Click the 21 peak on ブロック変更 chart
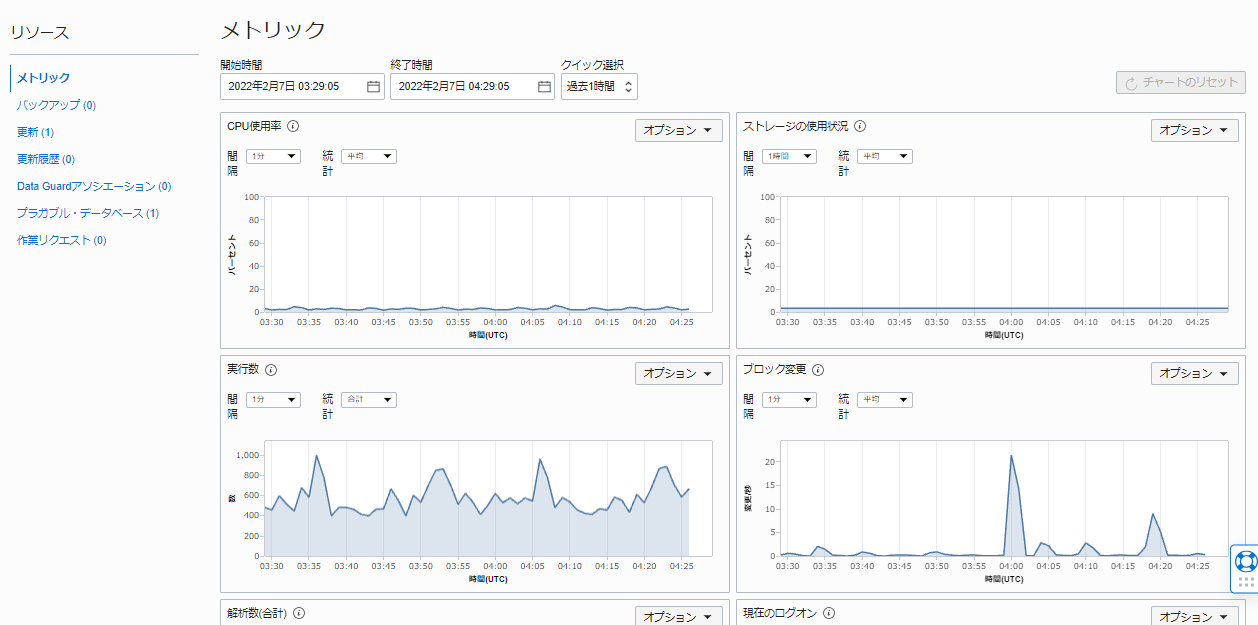 (1011, 456)
